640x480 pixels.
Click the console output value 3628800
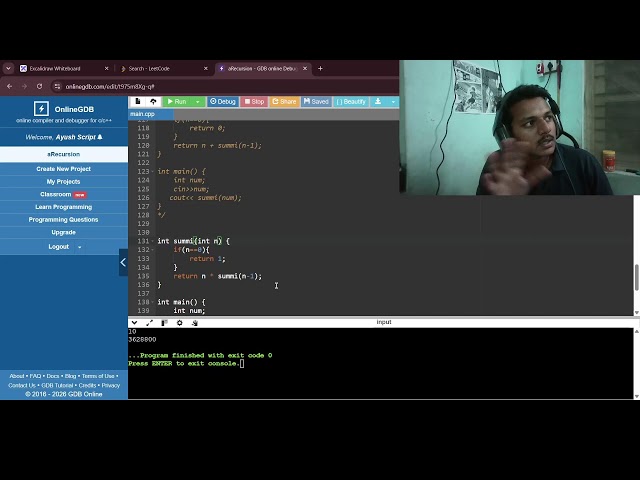[142, 340]
